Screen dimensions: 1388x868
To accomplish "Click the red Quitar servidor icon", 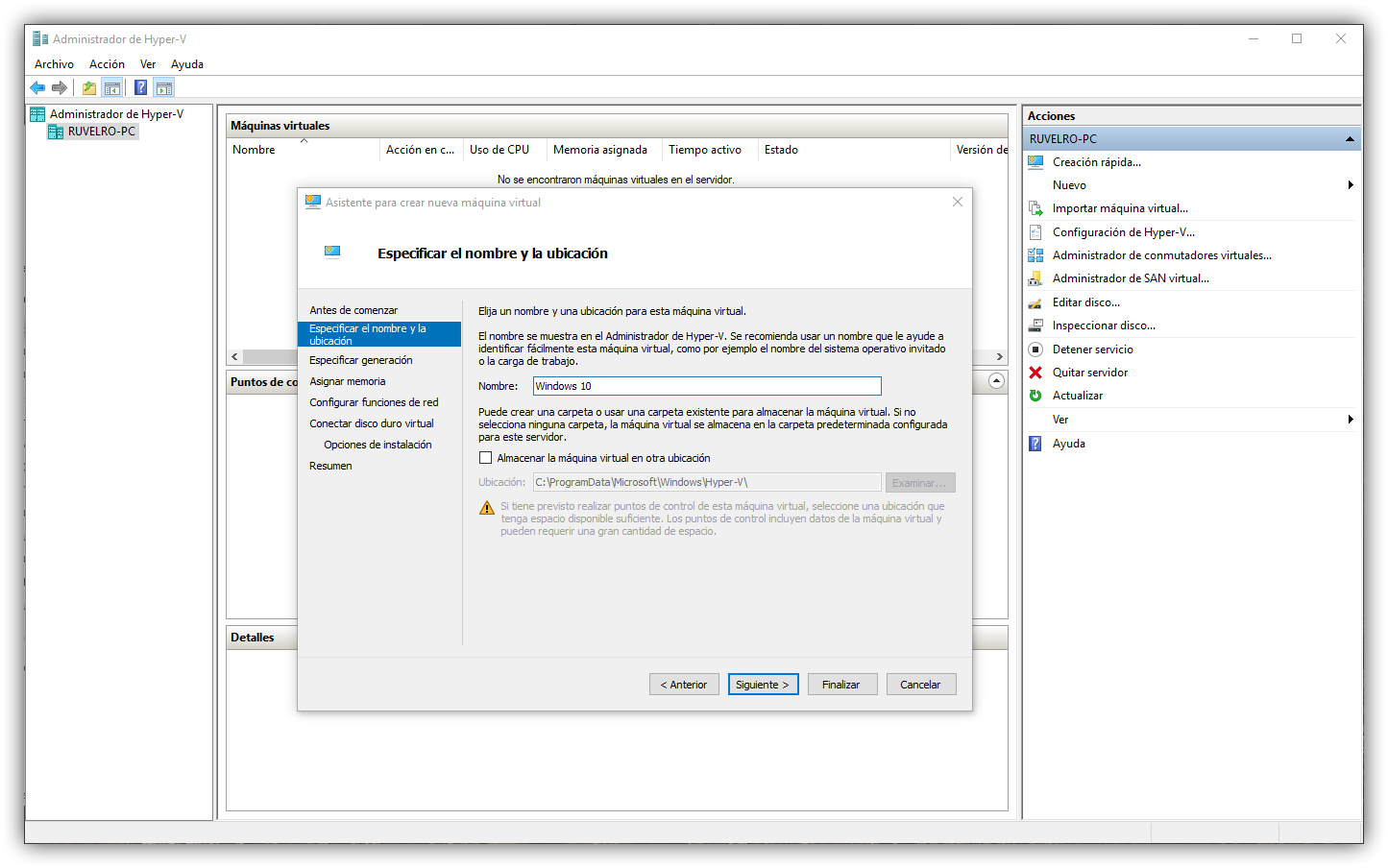I will (x=1035, y=373).
